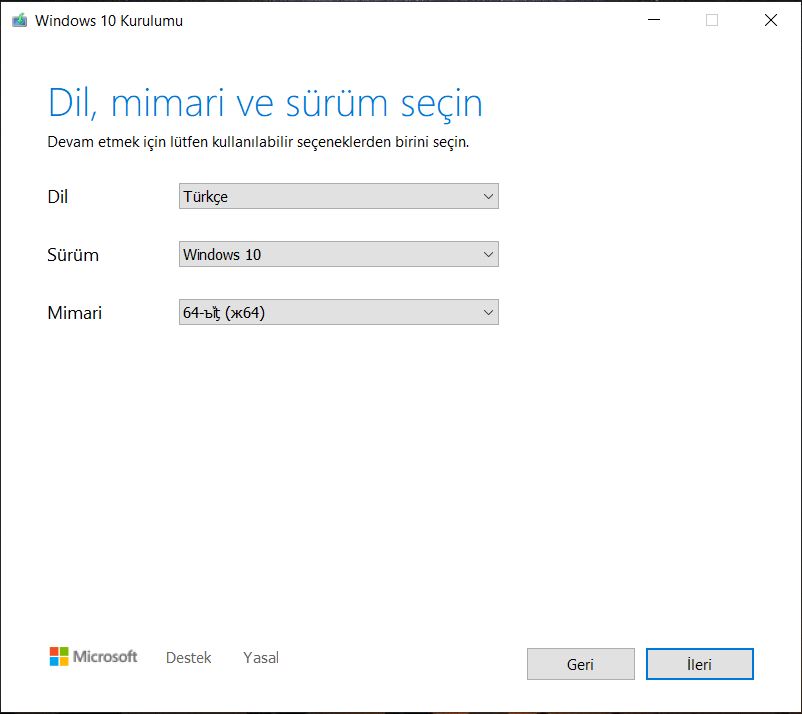The image size is (802, 714).
Task: Click the chevron arrow of the Dil dropdown
Action: pyautogui.click(x=488, y=197)
